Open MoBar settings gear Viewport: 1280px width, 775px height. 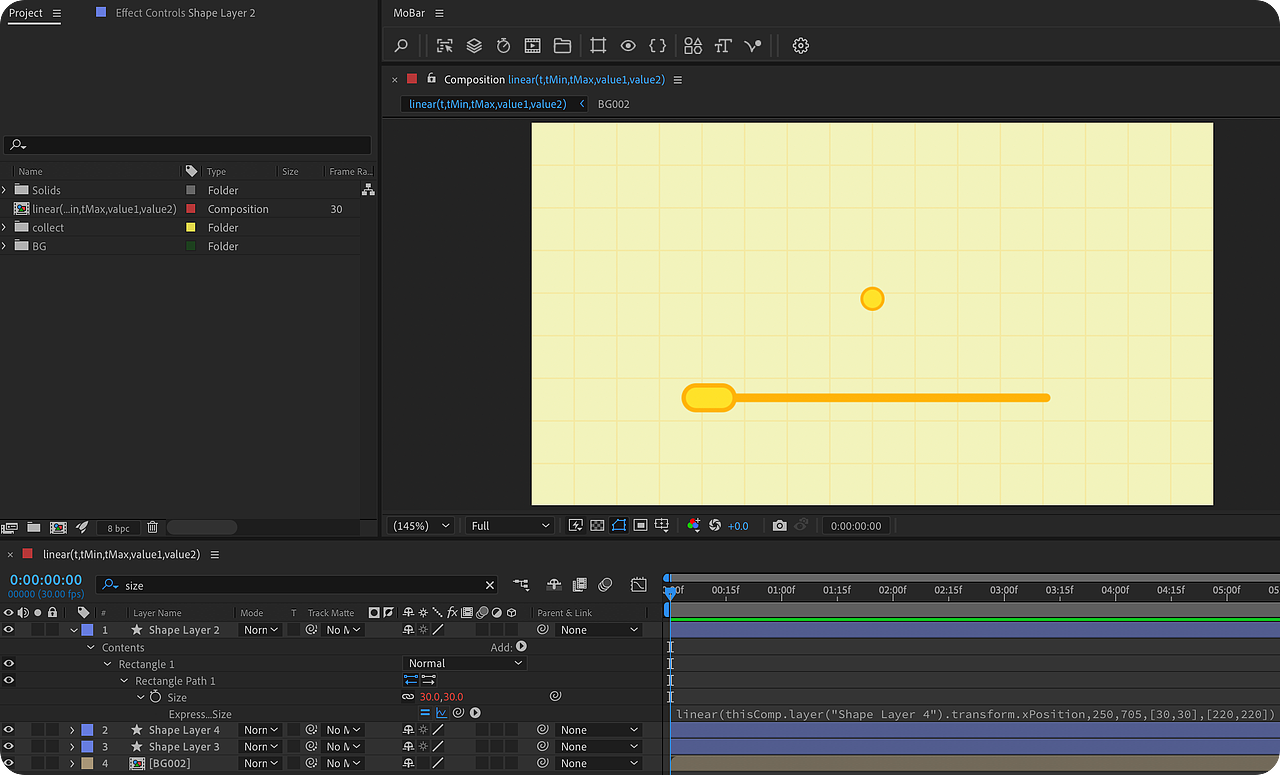click(800, 46)
